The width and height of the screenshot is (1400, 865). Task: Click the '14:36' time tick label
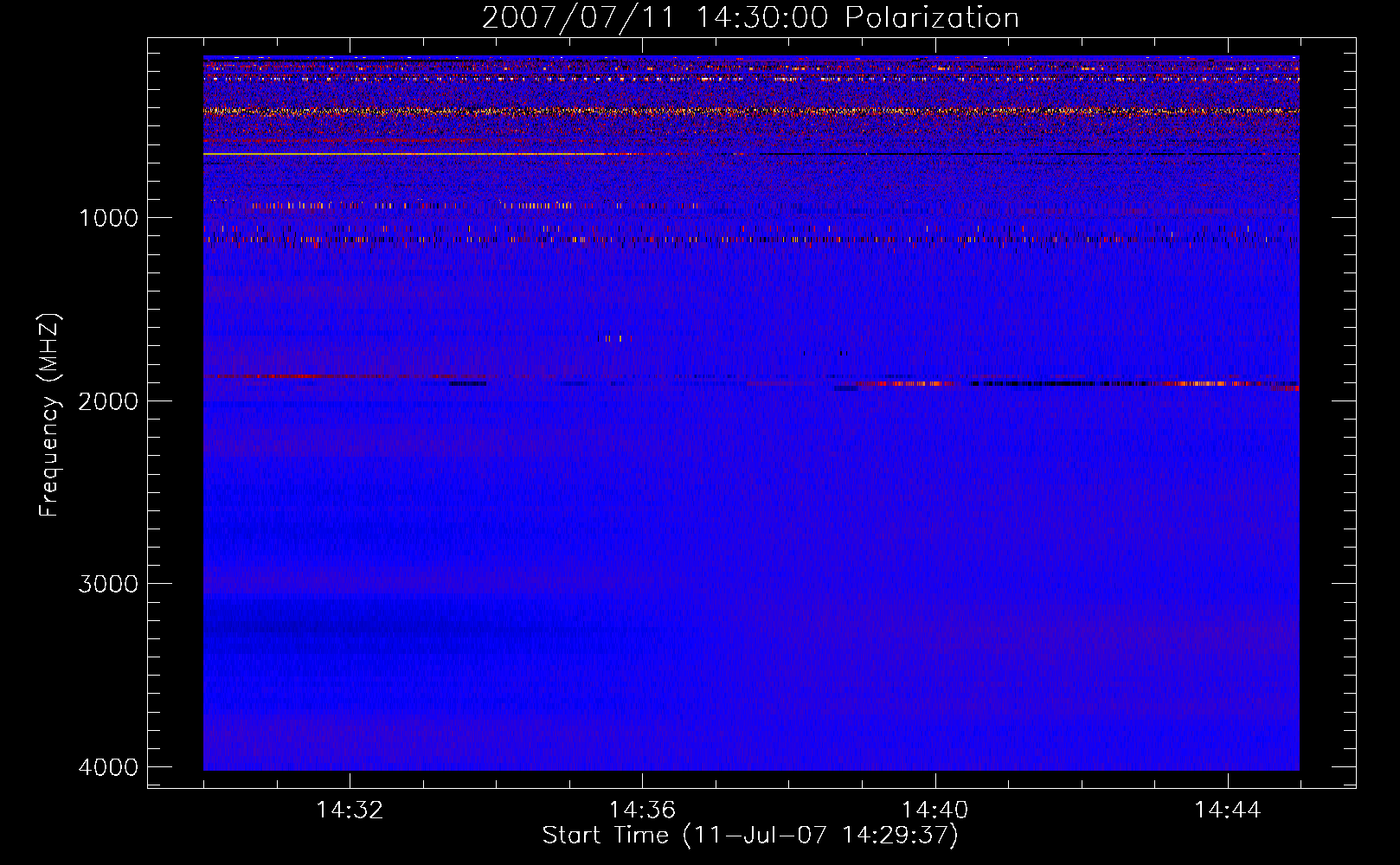pyautogui.click(x=642, y=811)
